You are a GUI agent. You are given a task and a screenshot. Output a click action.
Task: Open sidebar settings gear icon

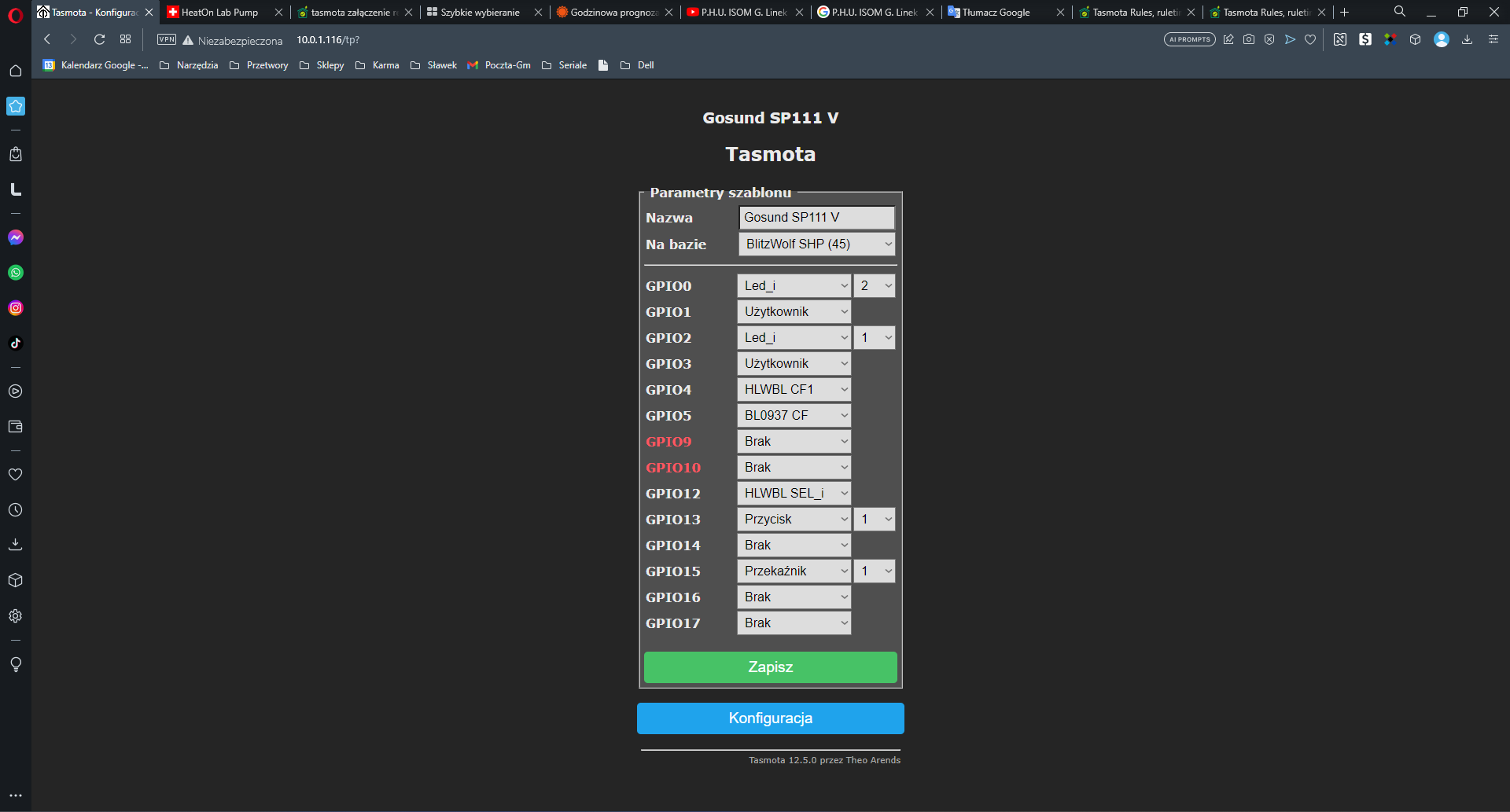pyautogui.click(x=15, y=616)
